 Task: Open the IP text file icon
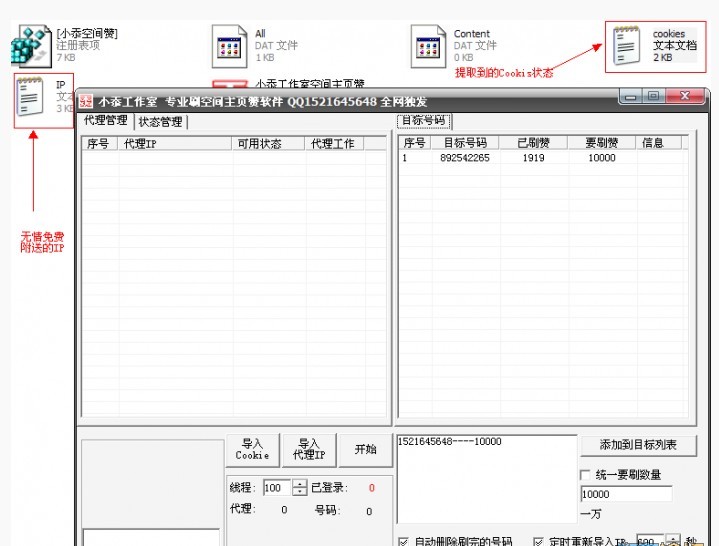pos(30,97)
